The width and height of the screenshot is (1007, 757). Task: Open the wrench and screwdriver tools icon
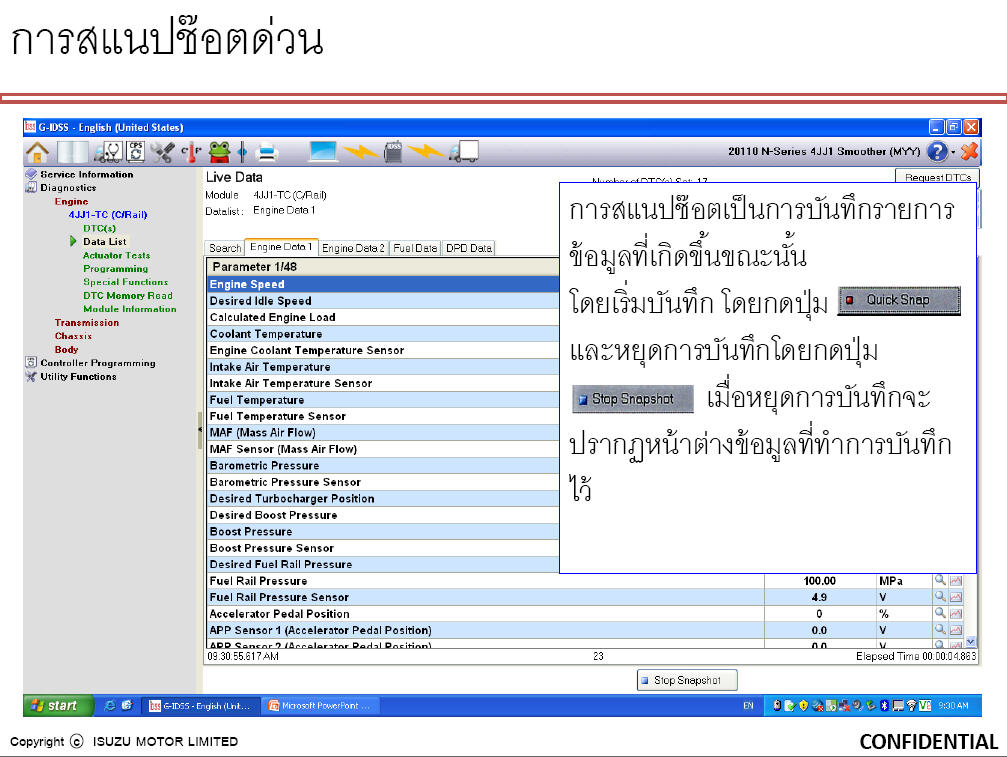[162, 152]
